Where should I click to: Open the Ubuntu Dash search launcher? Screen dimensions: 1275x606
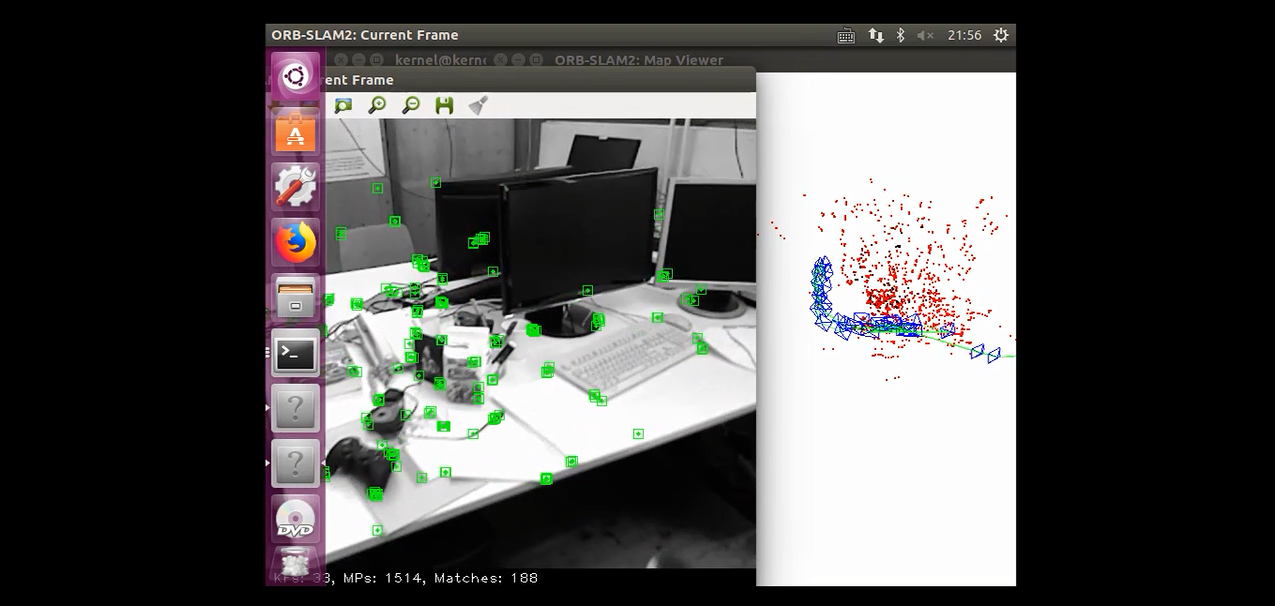pyautogui.click(x=295, y=77)
